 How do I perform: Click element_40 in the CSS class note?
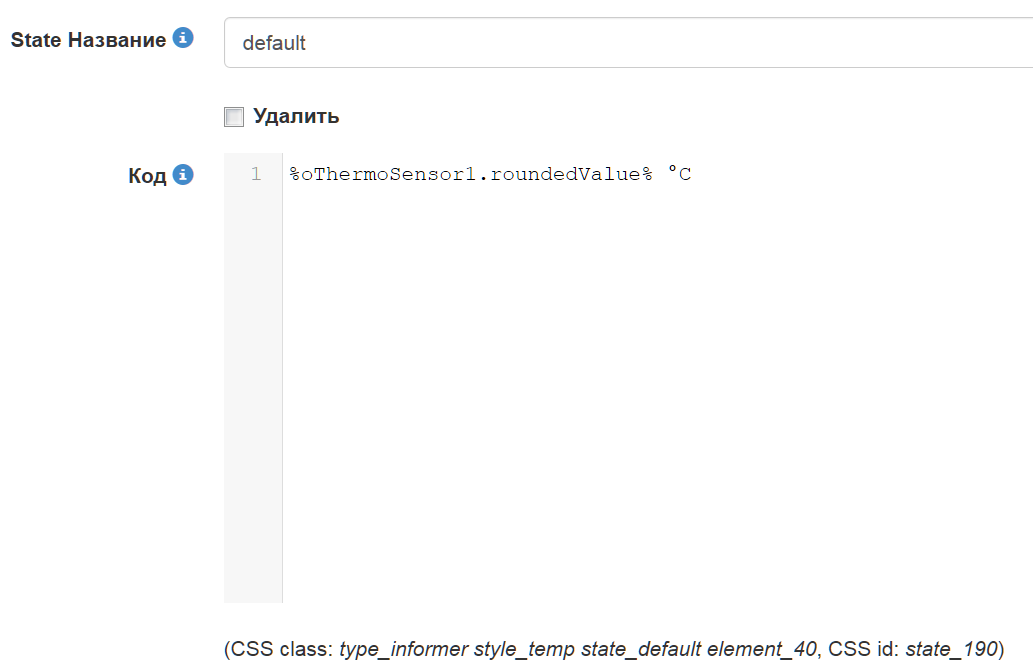(760, 649)
